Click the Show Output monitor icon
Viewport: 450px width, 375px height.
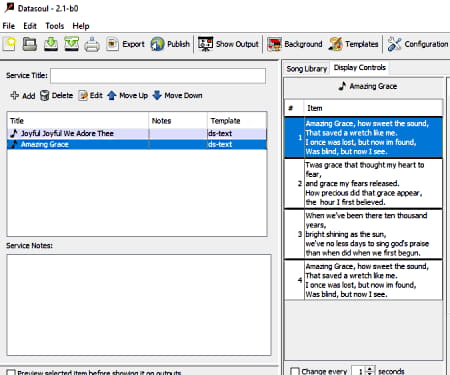[x=205, y=44]
